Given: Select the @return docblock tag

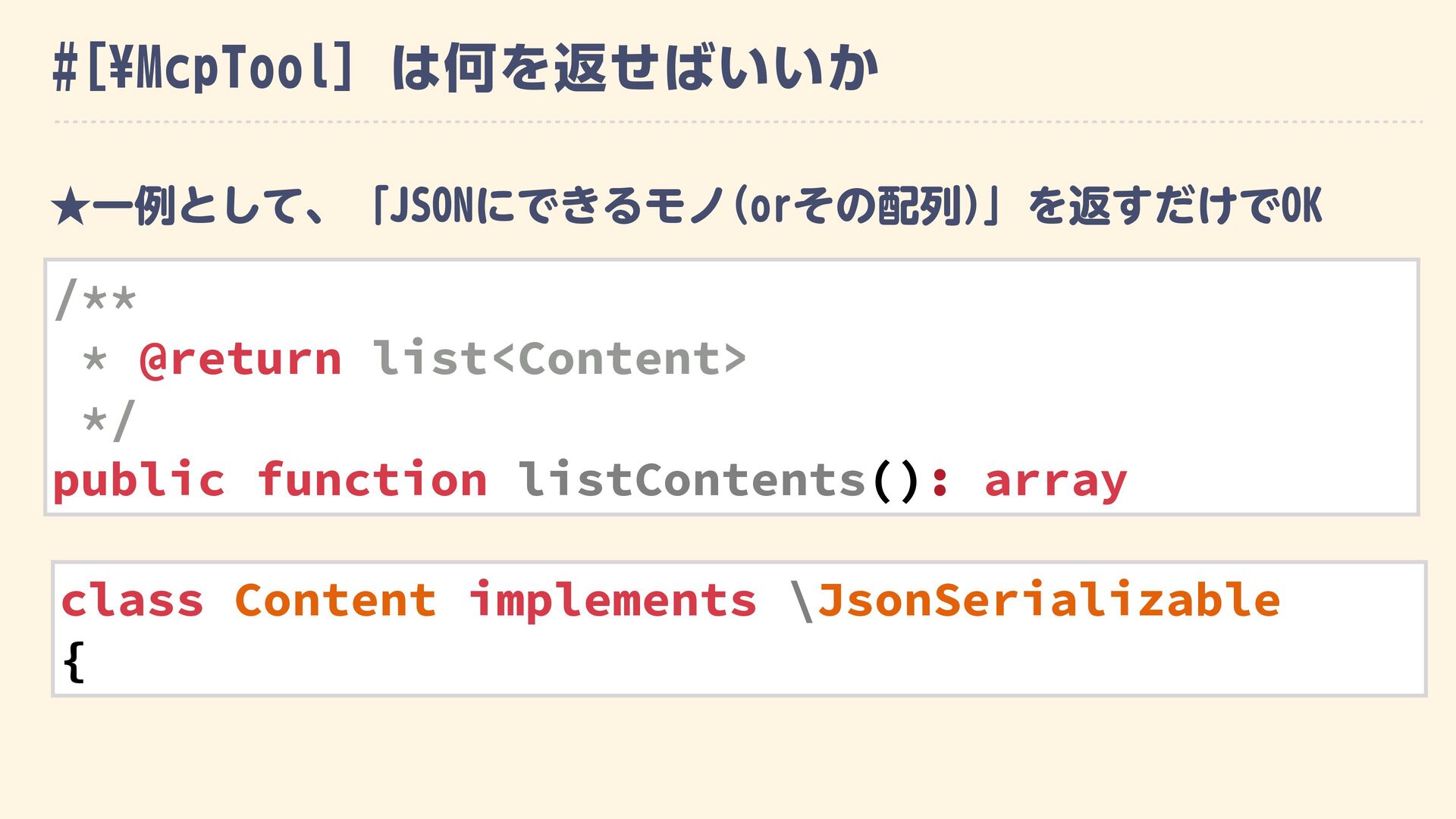Looking at the screenshot, I should pos(240,359).
